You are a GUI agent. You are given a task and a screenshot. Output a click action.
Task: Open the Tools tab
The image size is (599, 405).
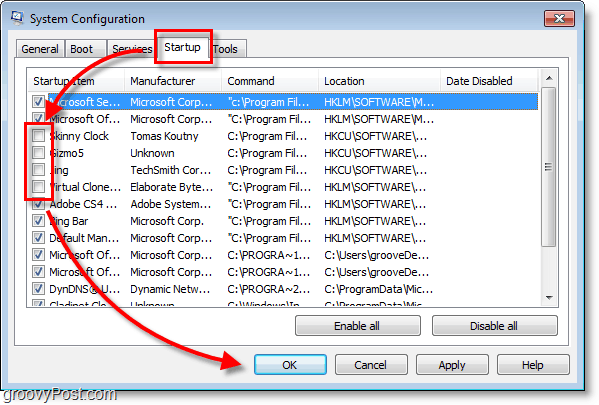pos(228,49)
